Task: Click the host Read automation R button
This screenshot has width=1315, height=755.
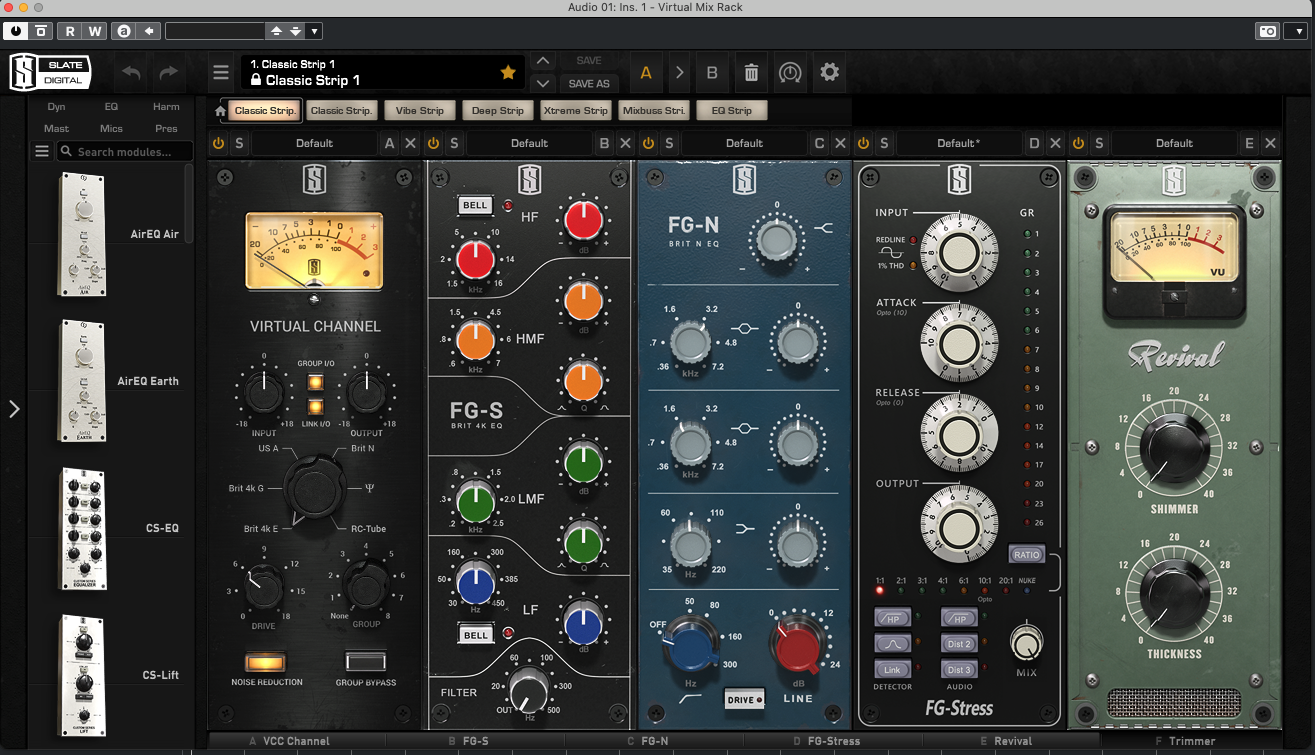Action: click(x=70, y=31)
